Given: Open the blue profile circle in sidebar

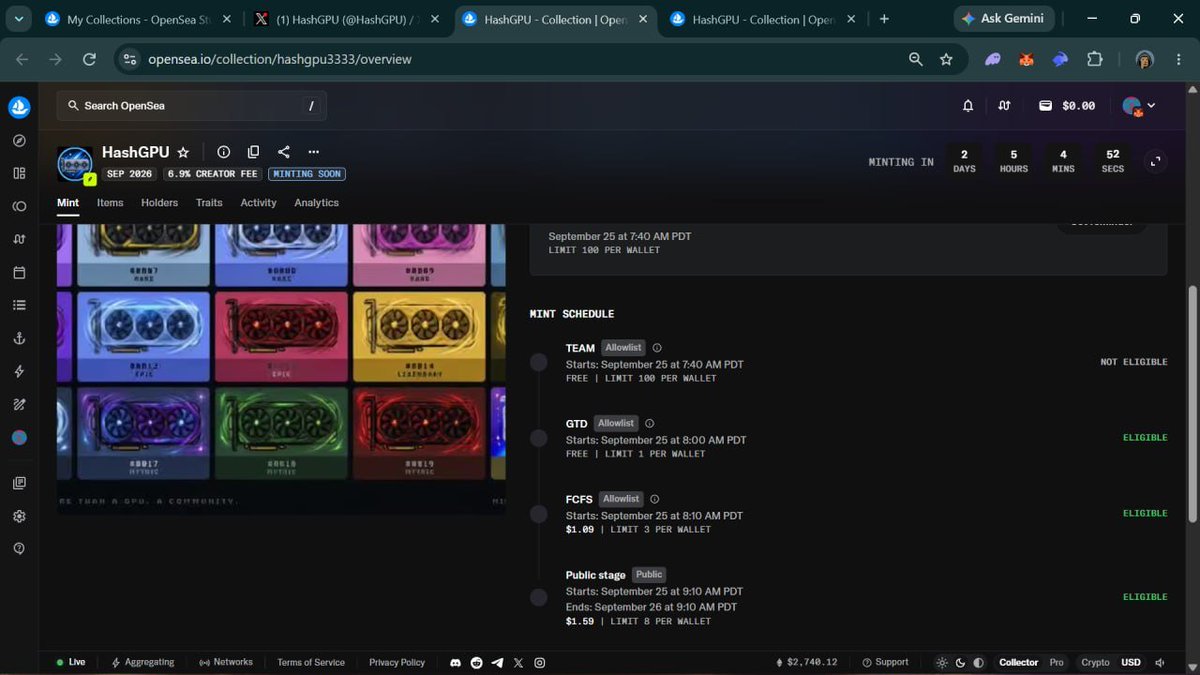Looking at the screenshot, I should [x=19, y=438].
